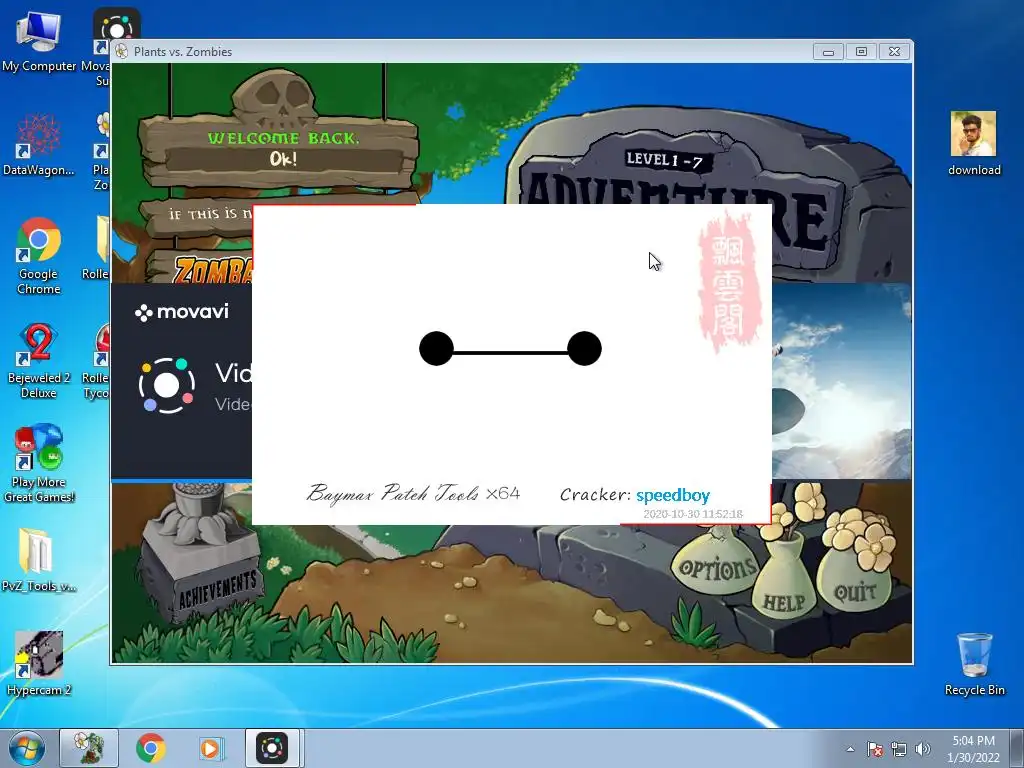Click the player name sign reading Ok!
The width and height of the screenshot is (1024, 768).
[283, 159]
